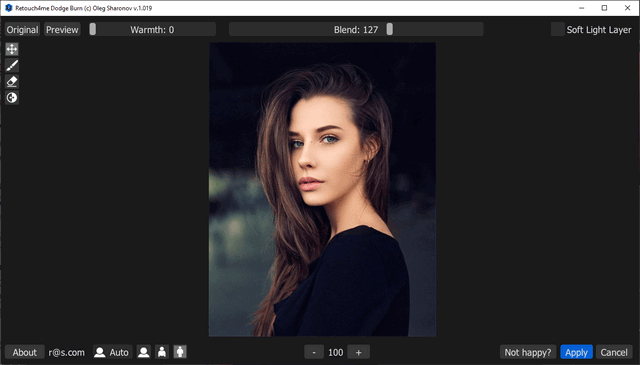Viewport: 640px width, 365px height.
Task: Decrease zoom with the minus button
Action: click(314, 352)
